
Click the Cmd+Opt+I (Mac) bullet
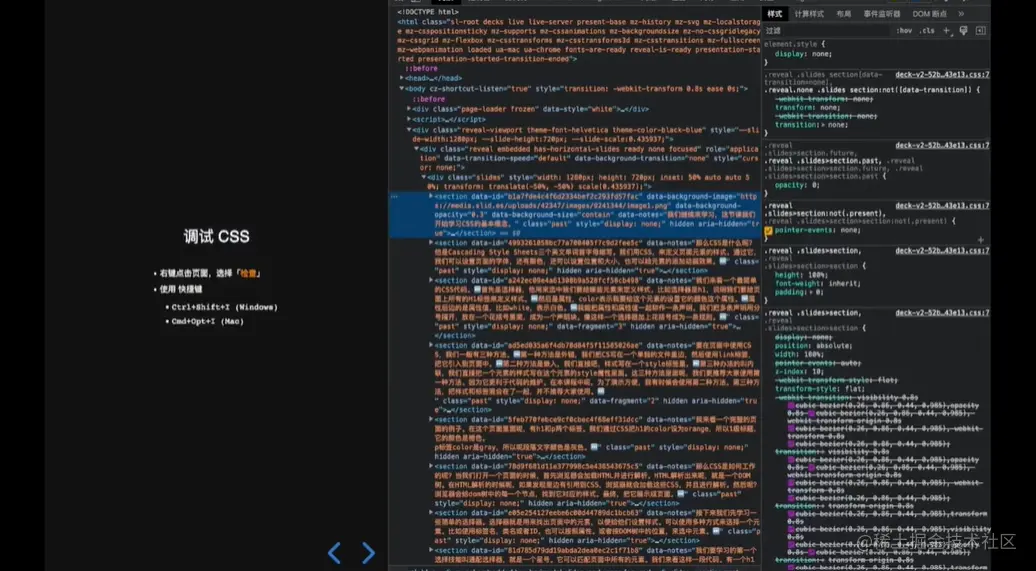tap(208, 322)
